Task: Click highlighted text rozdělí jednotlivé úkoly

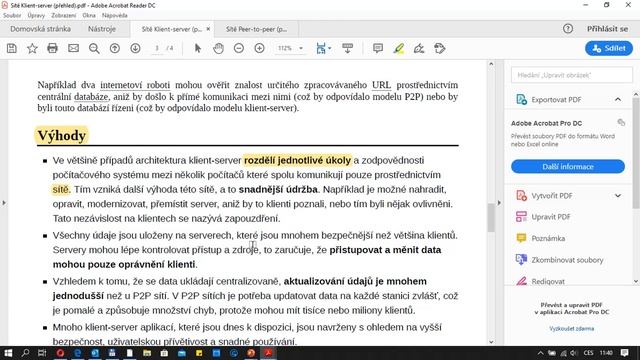Action: pyautogui.click(x=298, y=160)
